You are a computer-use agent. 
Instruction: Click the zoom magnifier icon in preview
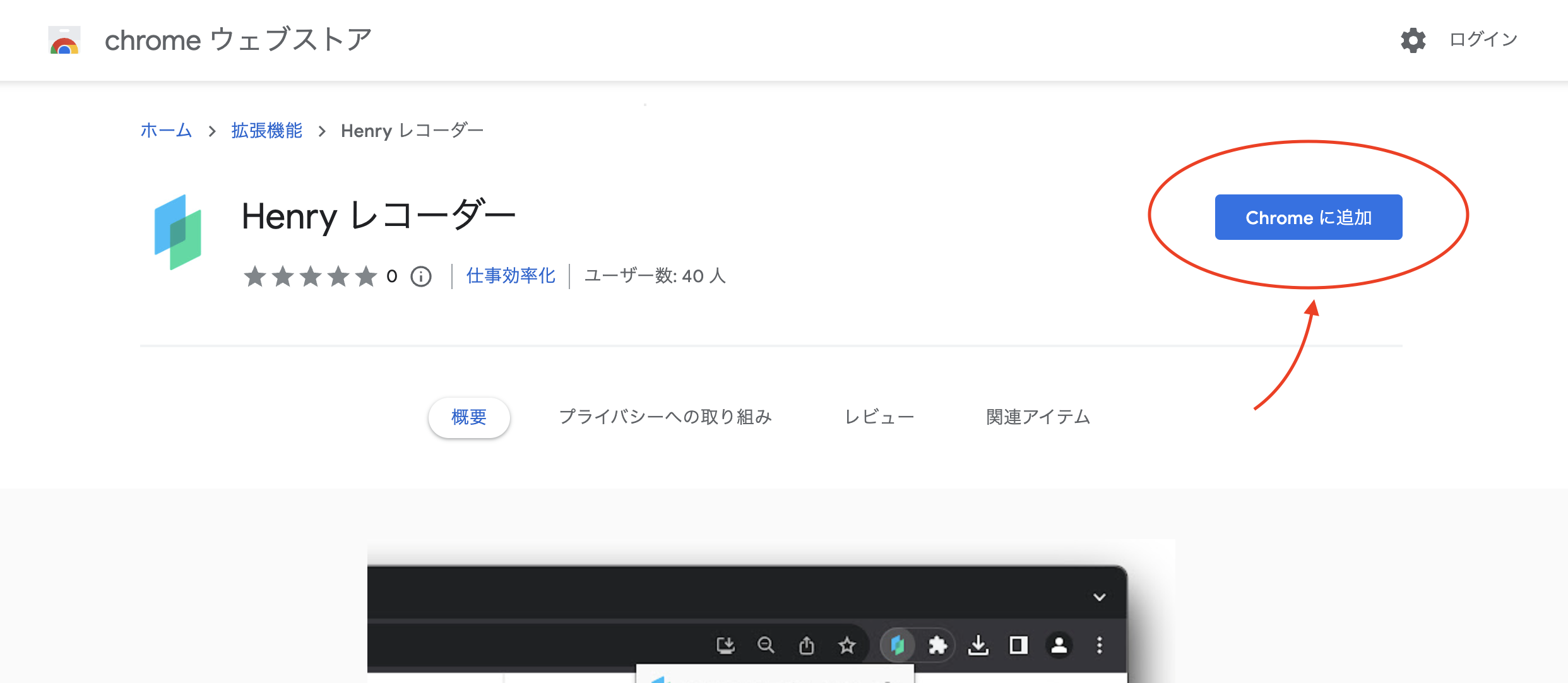[766, 645]
